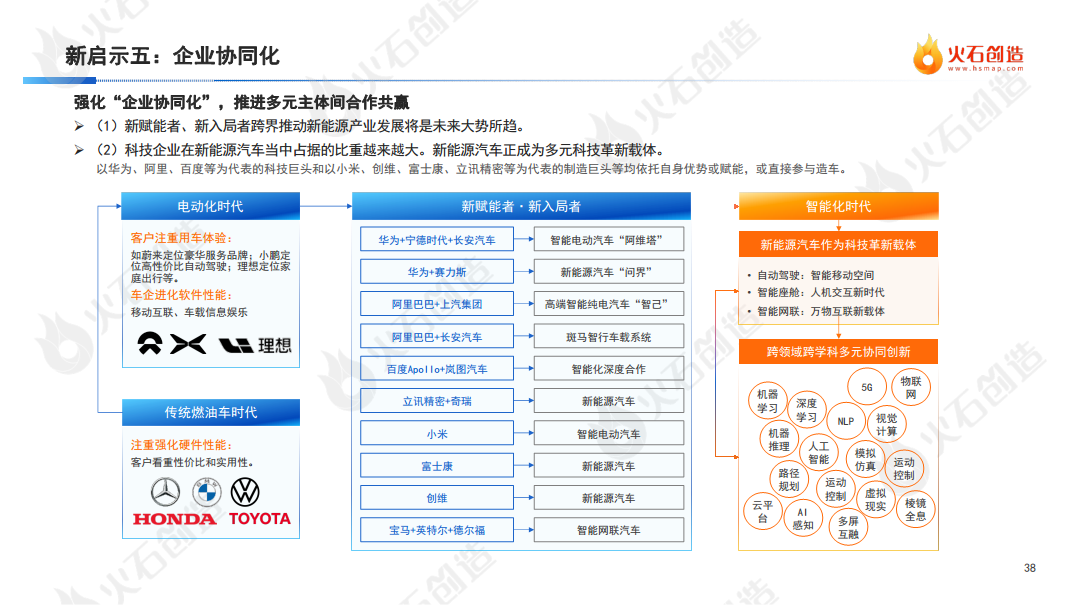Click the 富士康 box
This screenshot has height=605, width=1077.
tap(437, 466)
